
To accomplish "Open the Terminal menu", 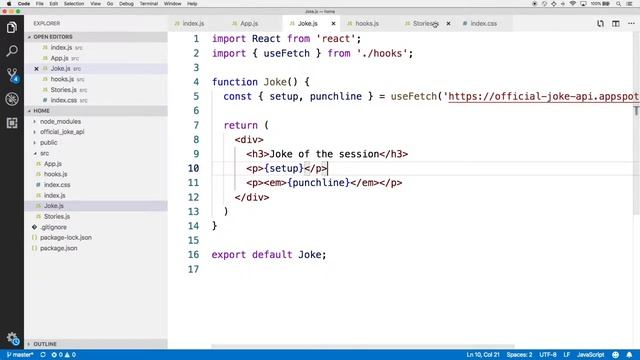I will click(149, 4).
